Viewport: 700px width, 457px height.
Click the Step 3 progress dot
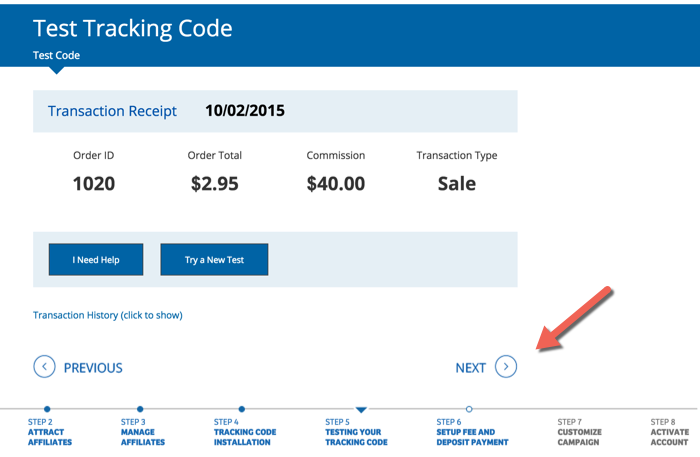[x=140, y=409]
